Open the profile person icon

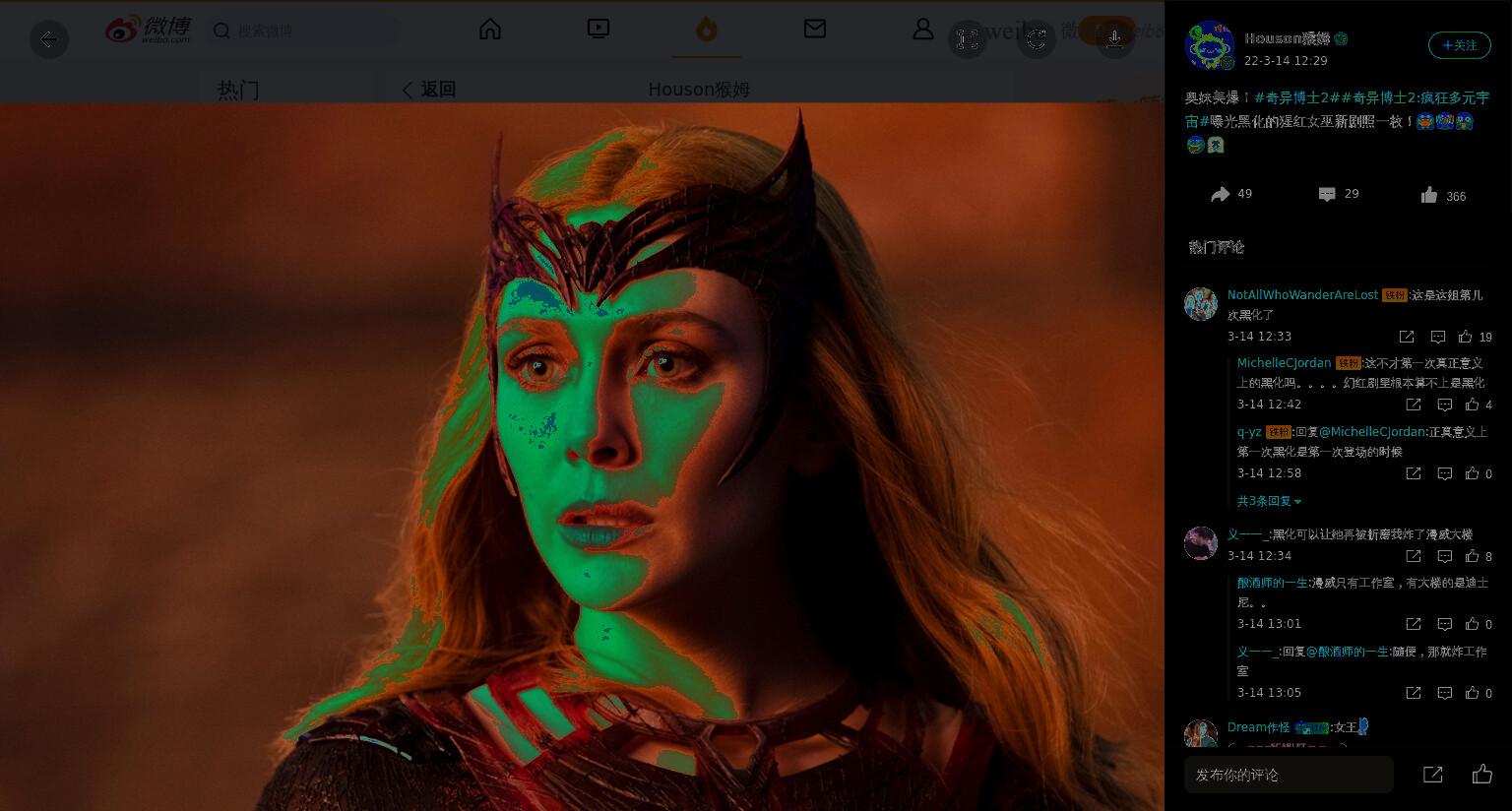click(922, 30)
